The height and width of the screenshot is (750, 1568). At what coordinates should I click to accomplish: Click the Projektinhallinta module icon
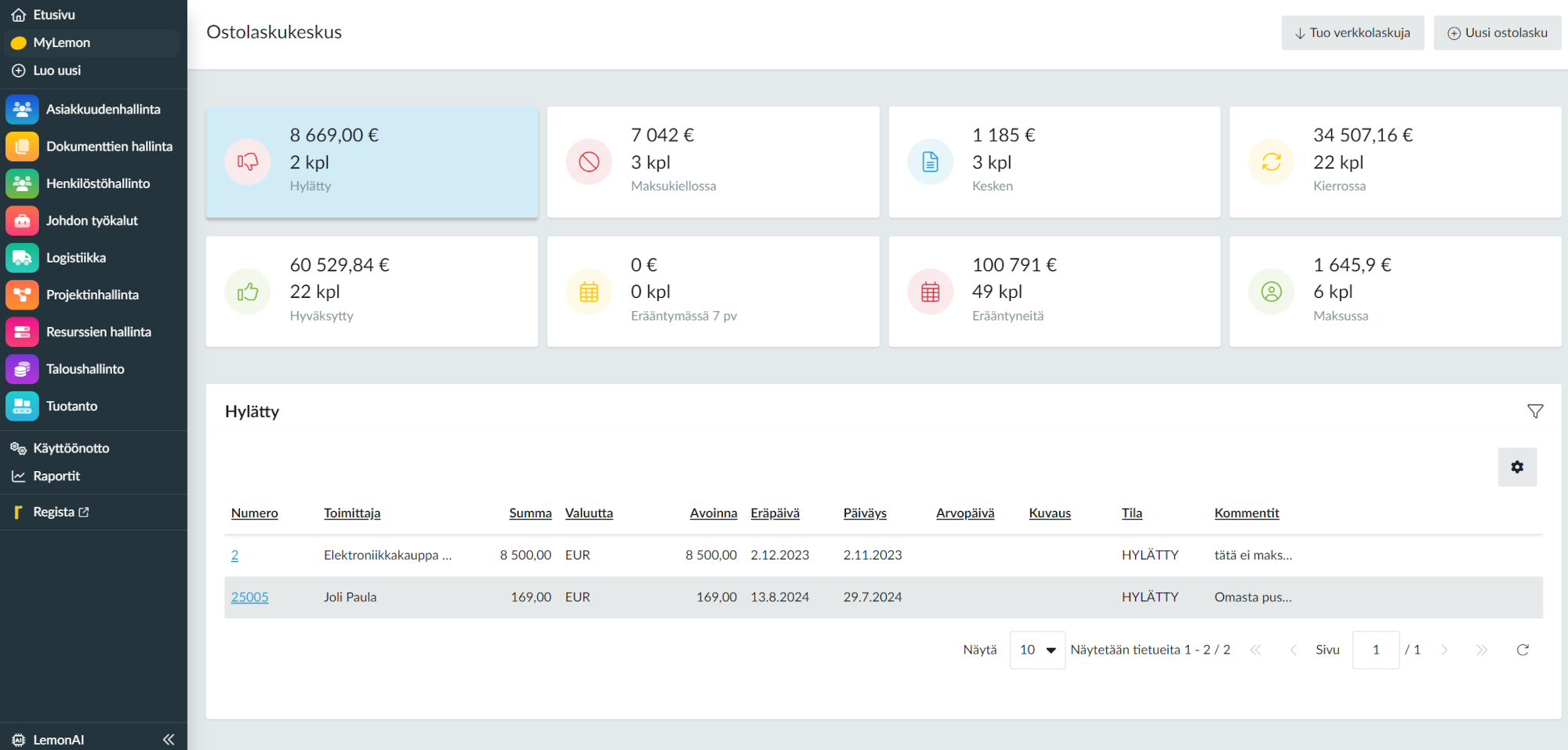(22, 295)
